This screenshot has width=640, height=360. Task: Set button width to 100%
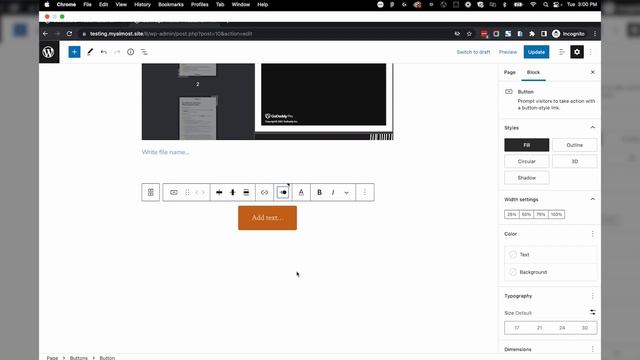(x=556, y=214)
